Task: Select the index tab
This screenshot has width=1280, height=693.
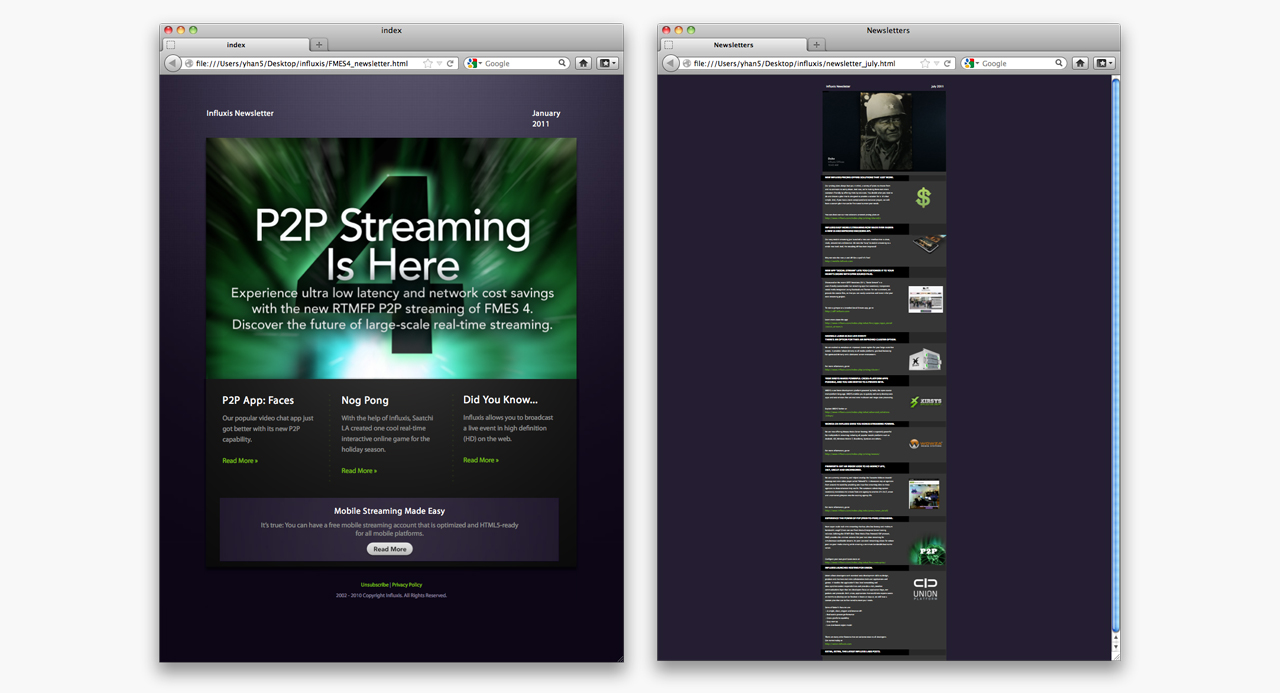Action: click(x=236, y=45)
